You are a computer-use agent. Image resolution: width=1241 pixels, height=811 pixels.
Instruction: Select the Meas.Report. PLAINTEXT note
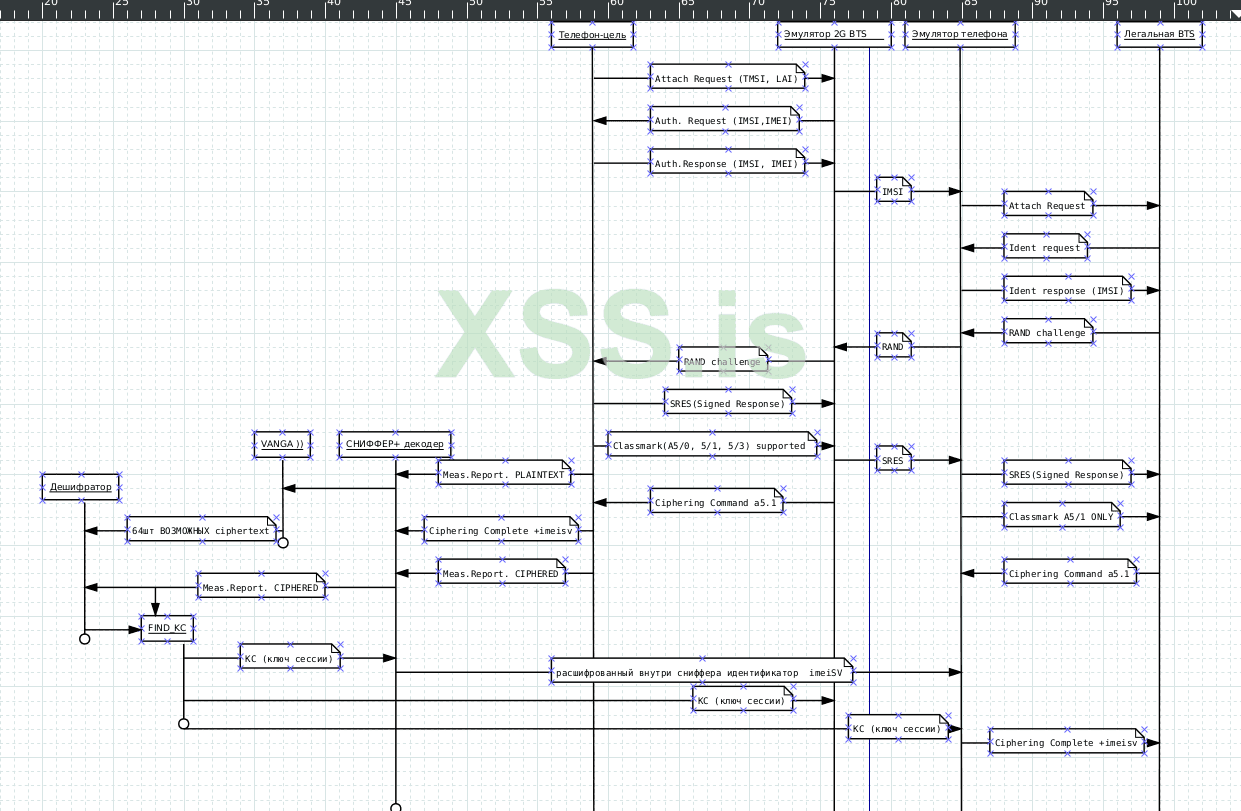pyautogui.click(x=504, y=474)
